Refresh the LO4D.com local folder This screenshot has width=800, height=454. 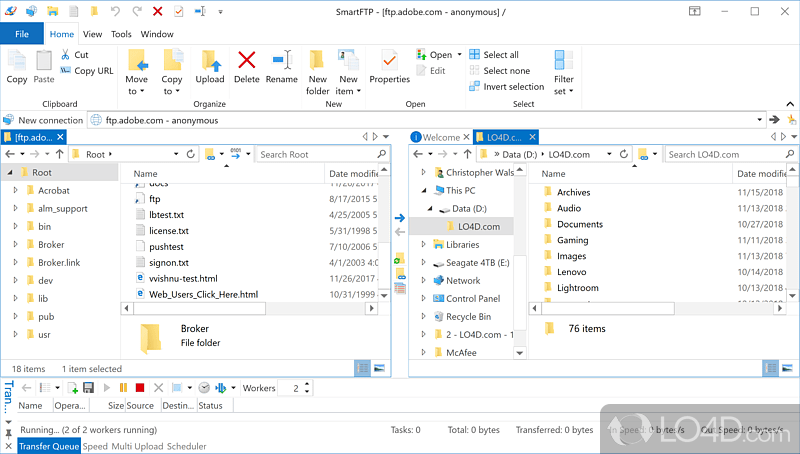coord(623,154)
